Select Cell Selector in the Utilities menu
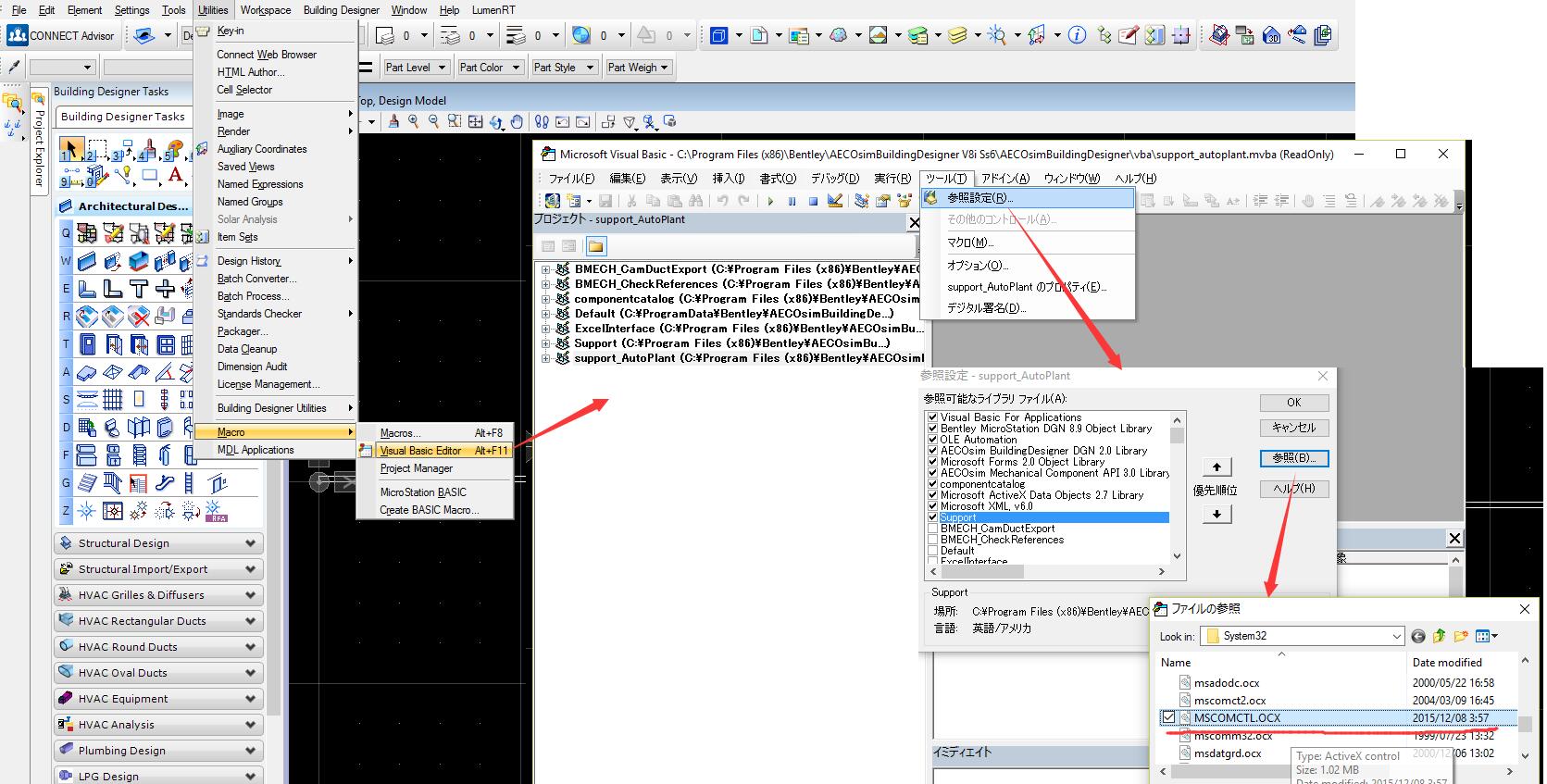 pos(244,90)
